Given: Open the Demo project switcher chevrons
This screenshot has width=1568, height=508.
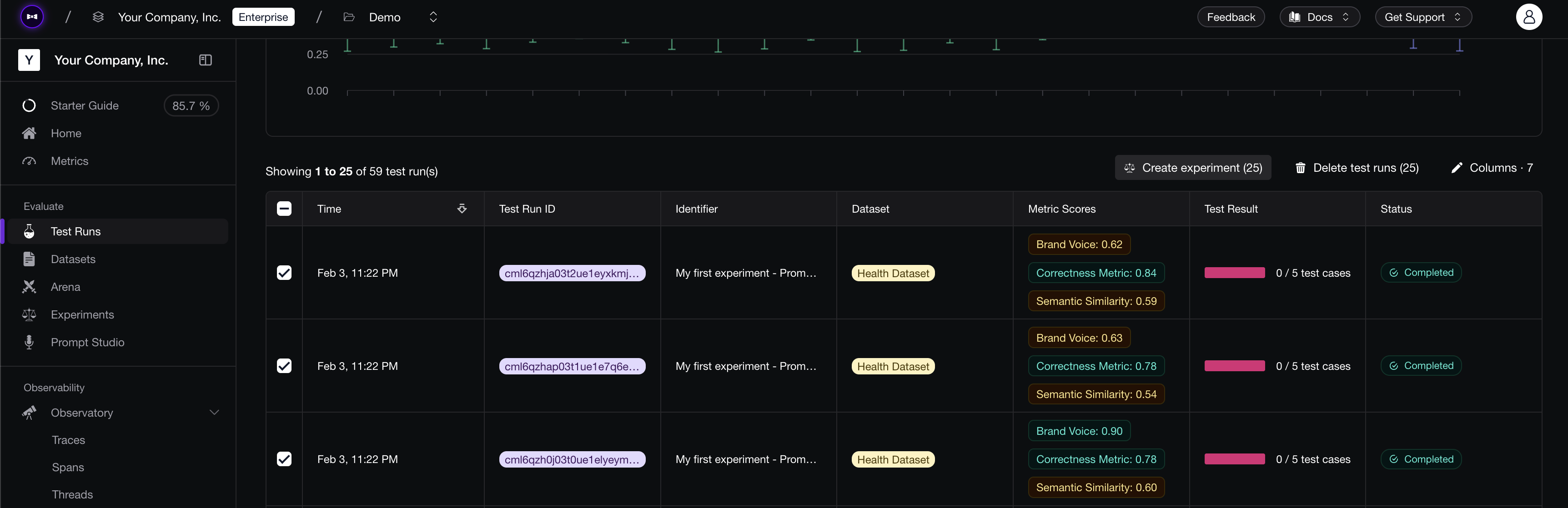Looking at the screenshot, I should pos(433,17).
